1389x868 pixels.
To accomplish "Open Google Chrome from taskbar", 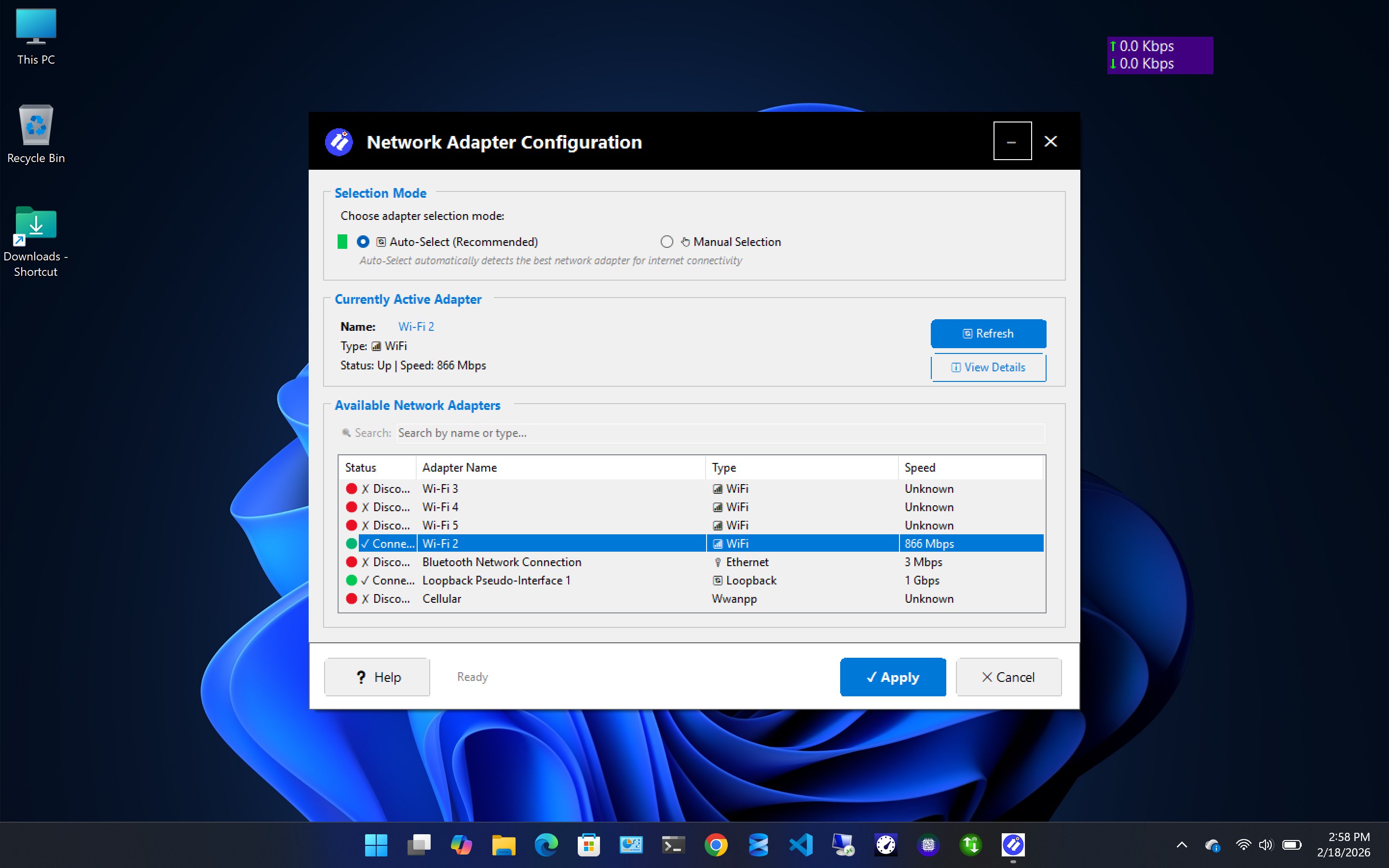I will click(x=715, y=844).
